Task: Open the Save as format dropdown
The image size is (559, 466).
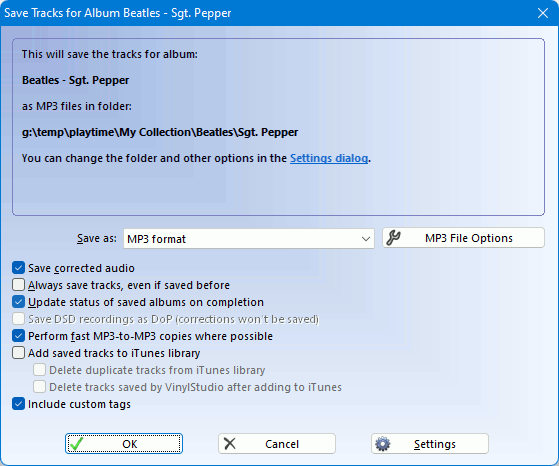Action: (249, 239)
